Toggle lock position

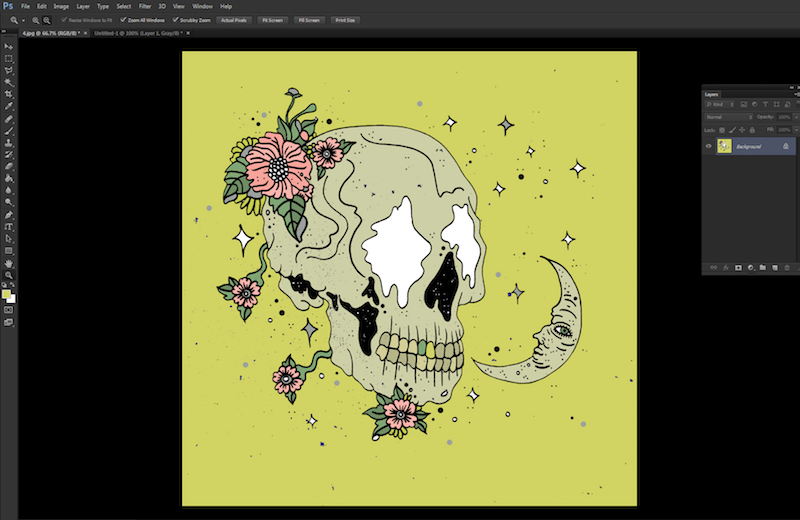point(742,130)
